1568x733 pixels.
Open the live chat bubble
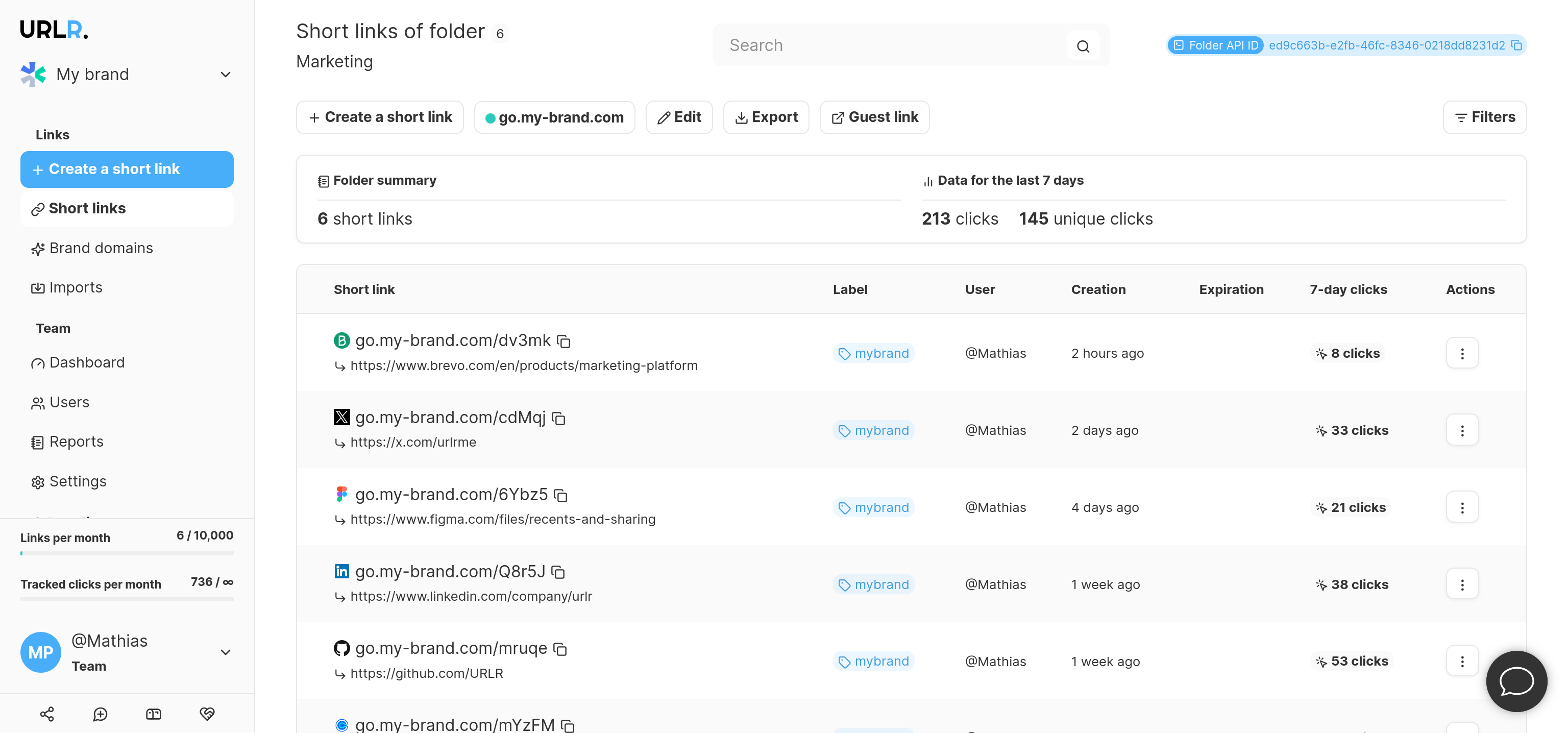point(1516,681)
